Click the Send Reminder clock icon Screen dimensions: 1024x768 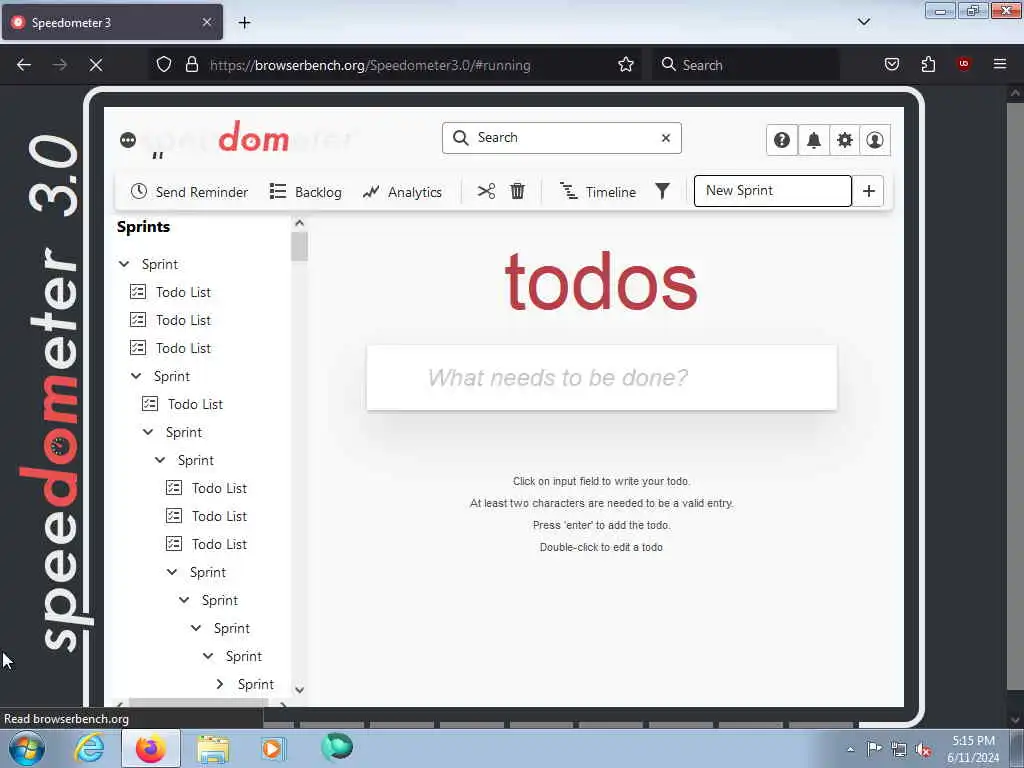138,191
